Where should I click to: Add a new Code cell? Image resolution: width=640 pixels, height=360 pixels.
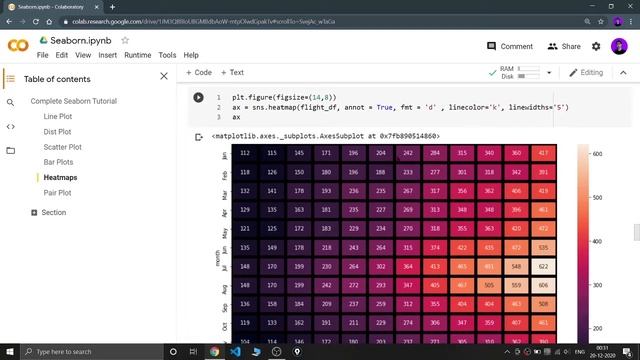point(199,72)
